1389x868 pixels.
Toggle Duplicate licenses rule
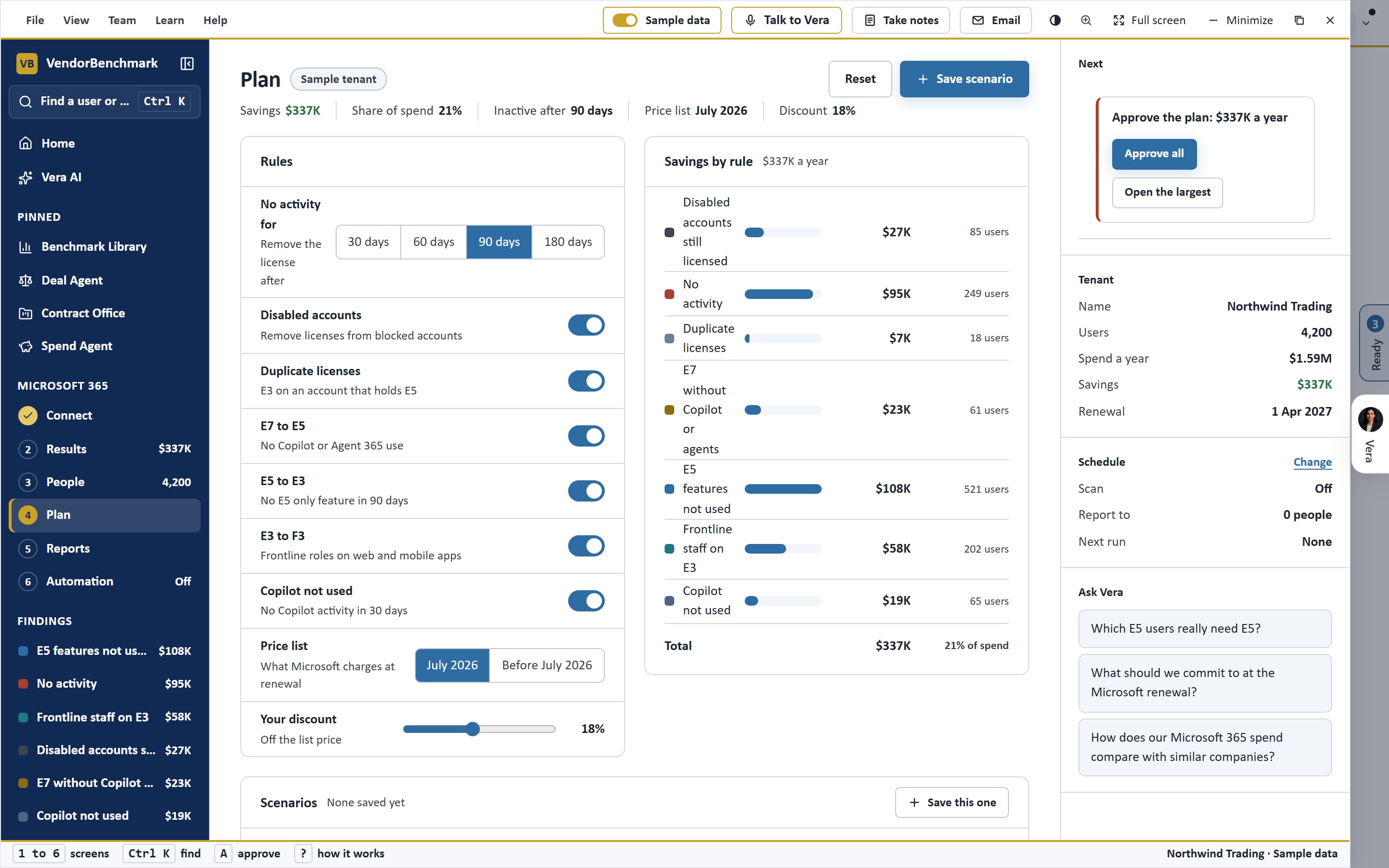point(586,380)
